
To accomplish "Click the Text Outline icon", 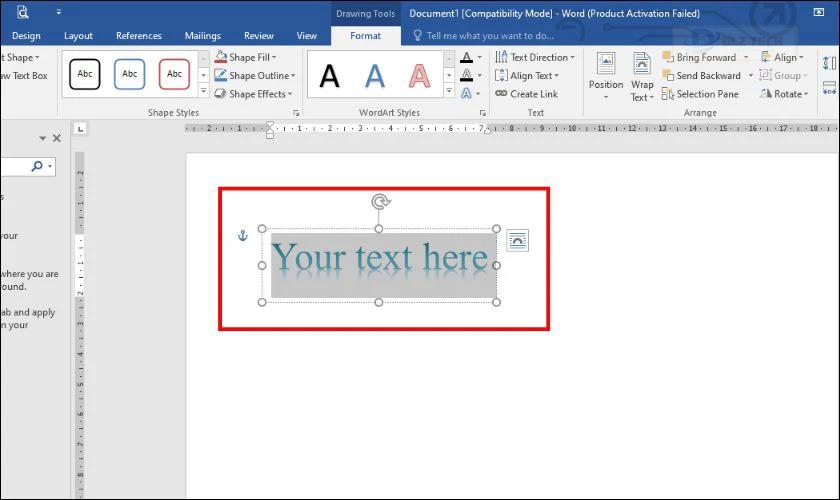I will pos(467,75).
